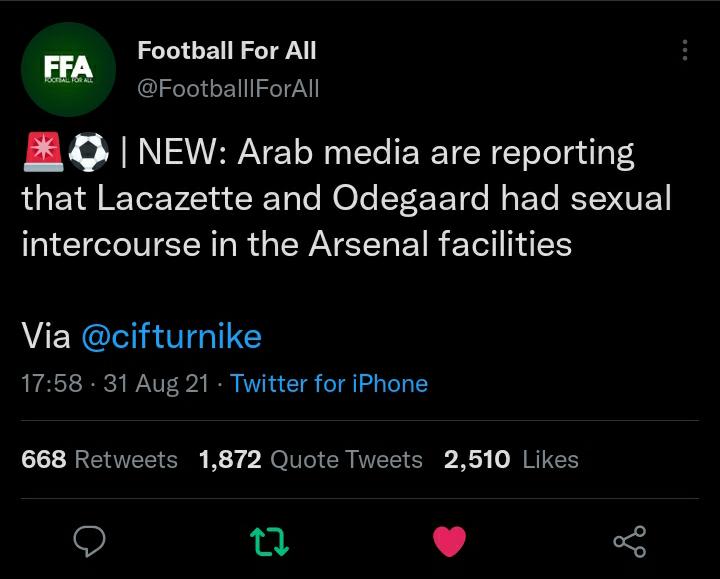Open the @FootballlForAll handle

click(228, 88)
